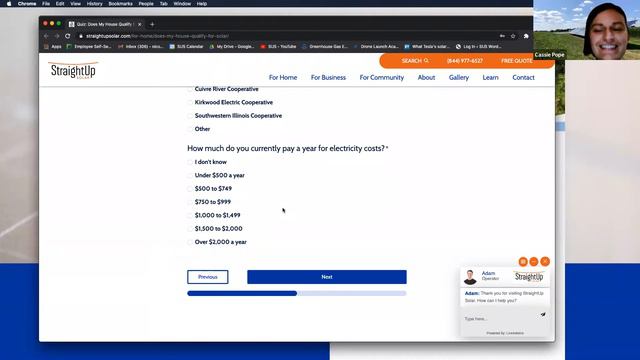
Task: Open the For Business nav menu
Action: pos(328,78)
